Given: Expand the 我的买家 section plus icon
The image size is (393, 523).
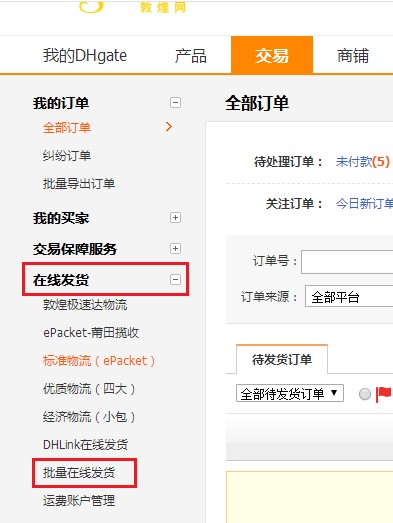Looking at the screenshot, I should point(175,218).
